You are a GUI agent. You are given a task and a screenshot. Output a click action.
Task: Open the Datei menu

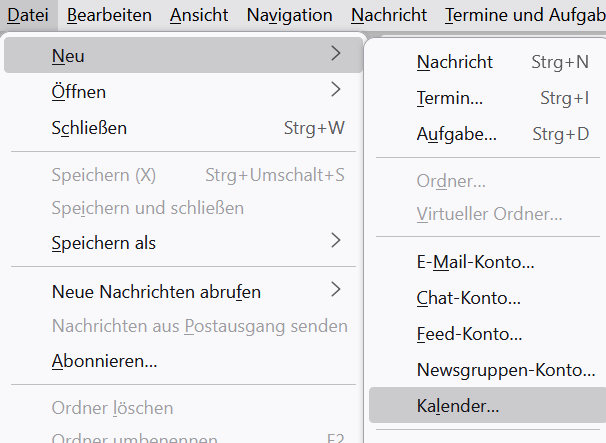tap(28, 15)
